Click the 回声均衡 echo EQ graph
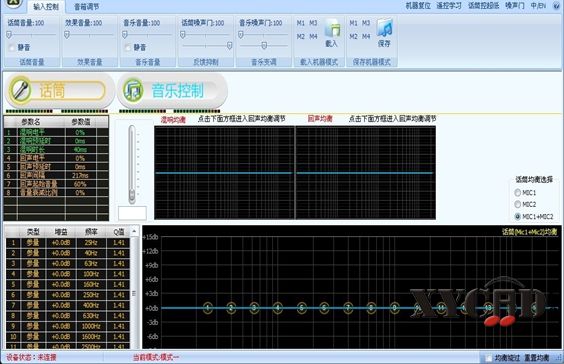The height and width of the screenshot is (364, 564). pos(365,173)
